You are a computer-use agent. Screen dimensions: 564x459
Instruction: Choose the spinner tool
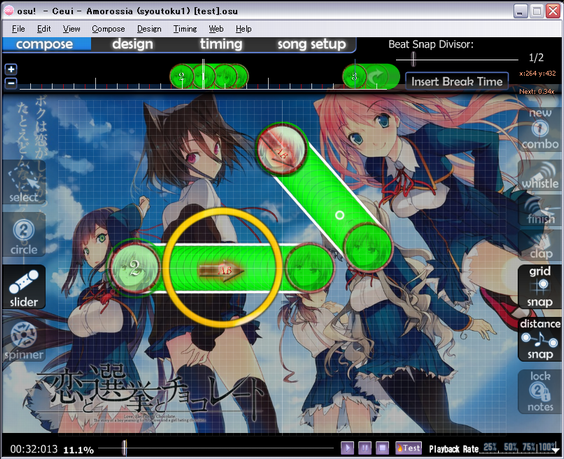(x=24, y=340)
